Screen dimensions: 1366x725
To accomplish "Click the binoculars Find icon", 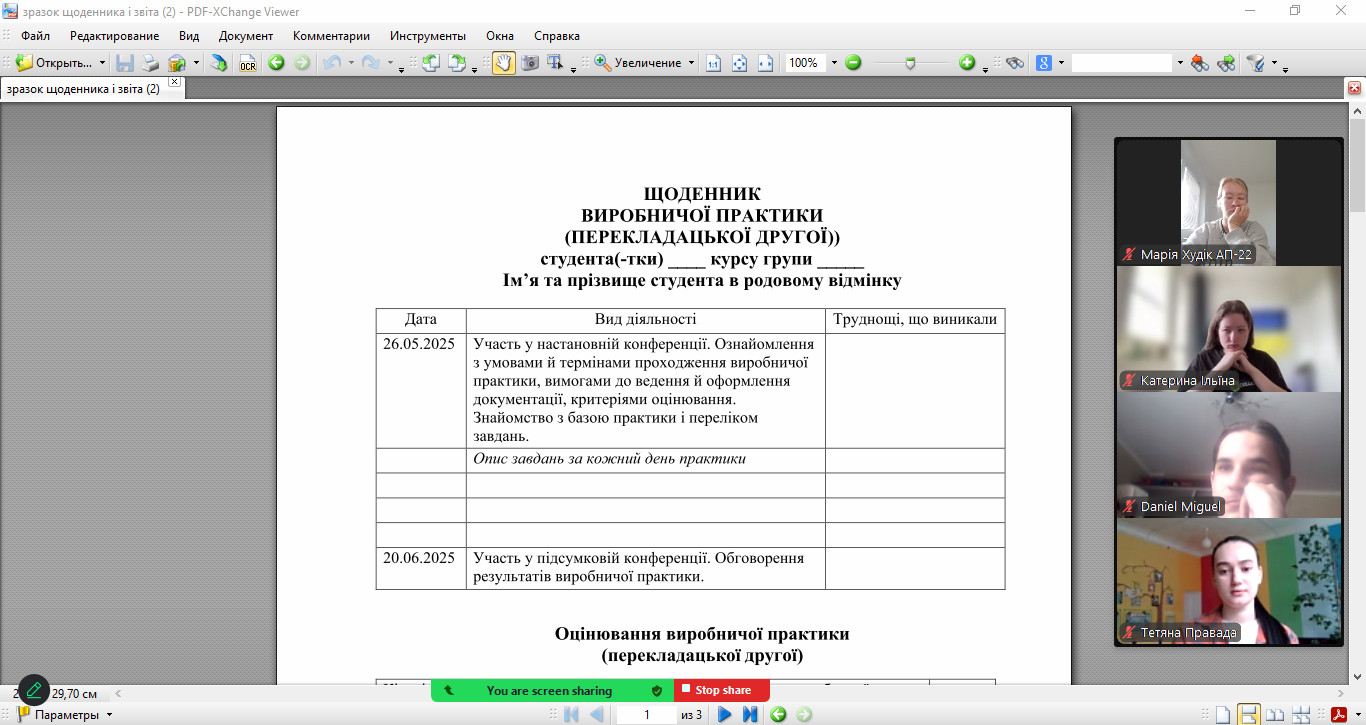I will point(1015,63).
